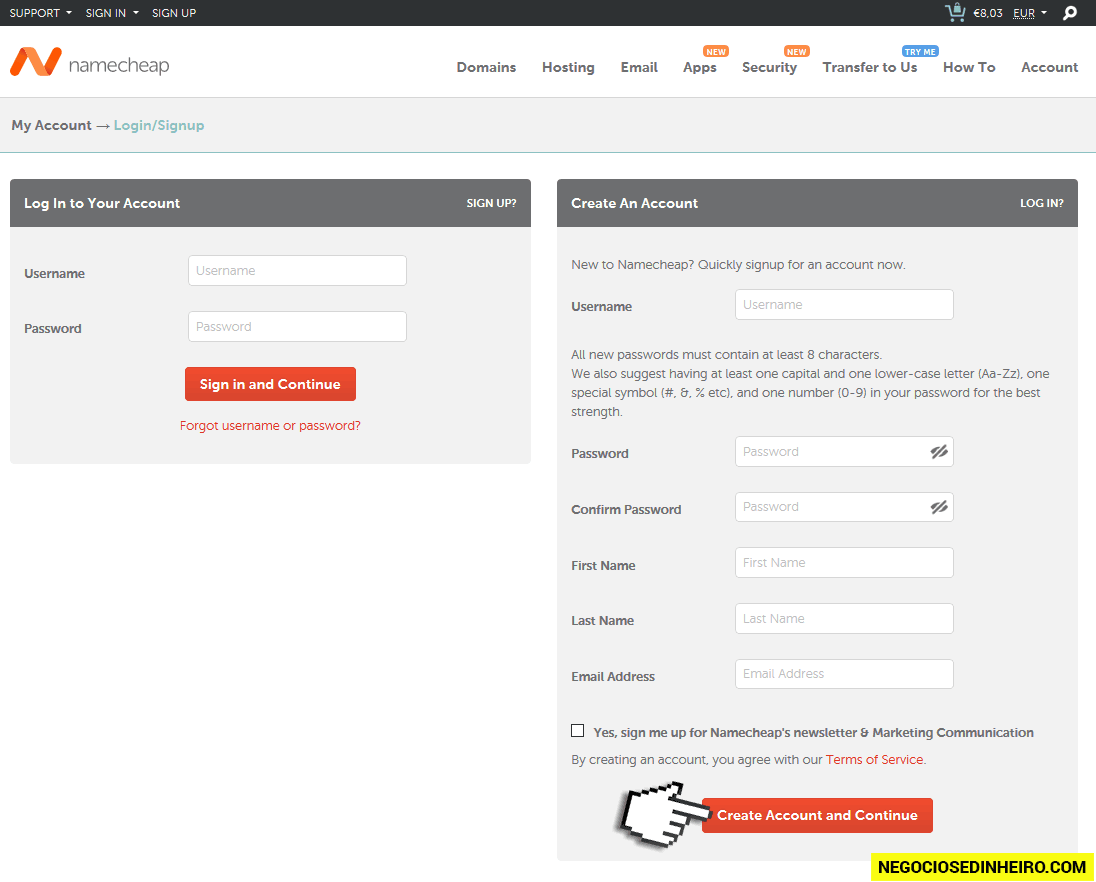This screenshot has height=882, width=1096.
Task: Click SIGN UP in the top bar
Action: pyautogui.click(x=174, y=13)
